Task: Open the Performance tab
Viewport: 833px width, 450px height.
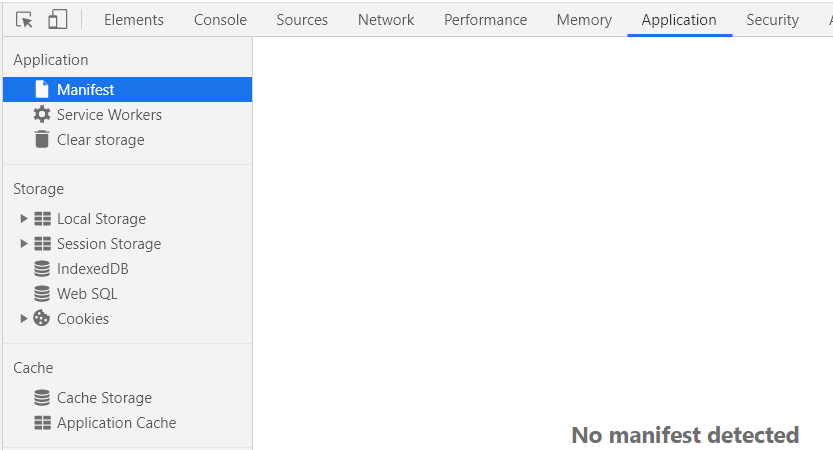Action: click(486, 20)
